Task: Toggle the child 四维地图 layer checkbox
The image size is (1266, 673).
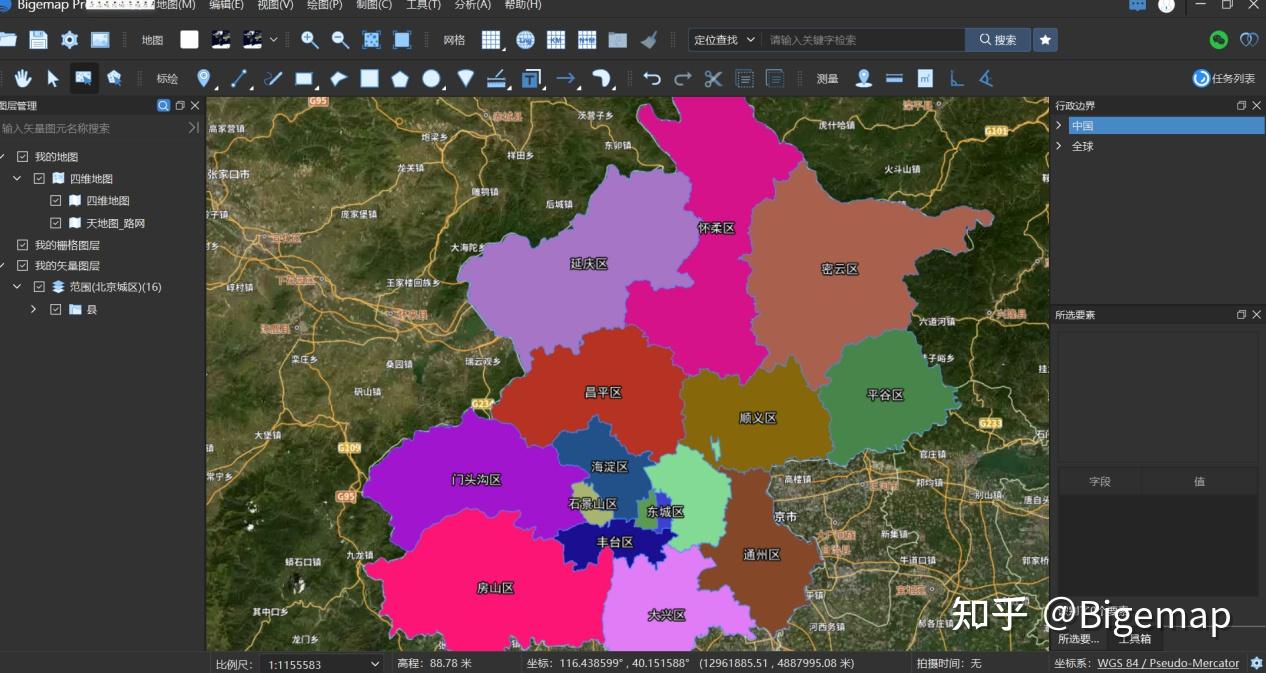Action: 56,201
